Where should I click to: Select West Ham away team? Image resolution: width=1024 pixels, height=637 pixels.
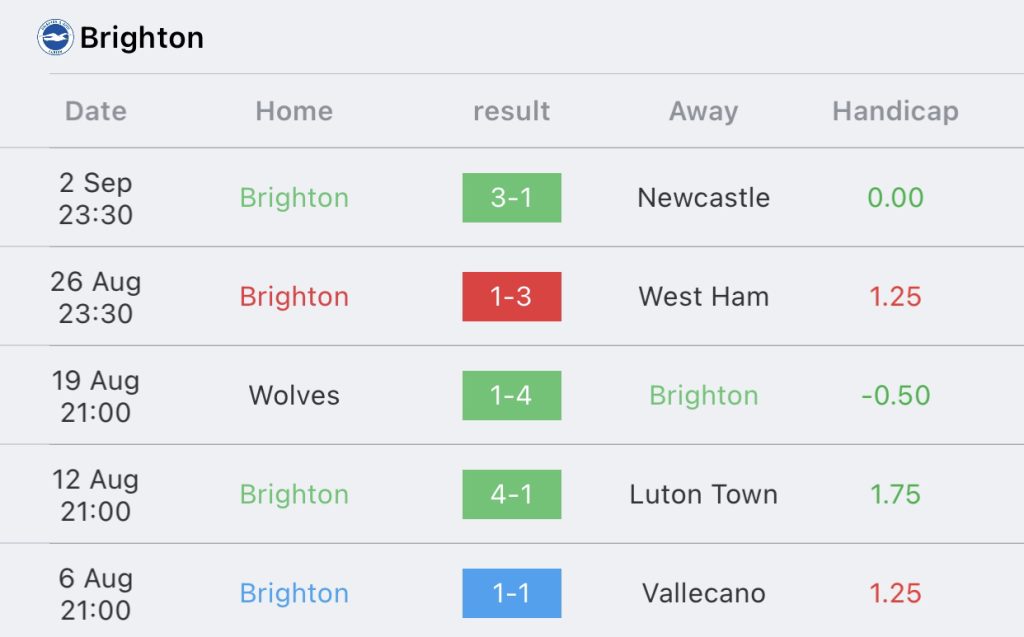coord(703,297)
